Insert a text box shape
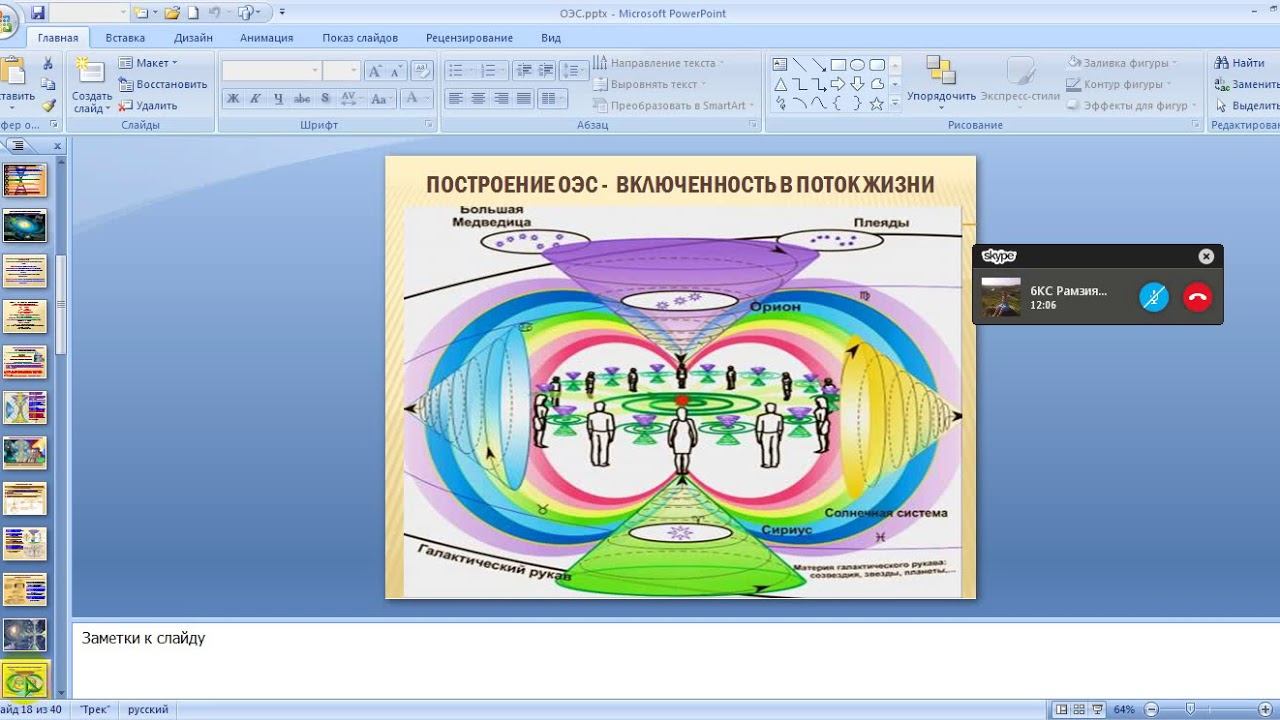This screenshot has height=720, width=1280. 780,64
